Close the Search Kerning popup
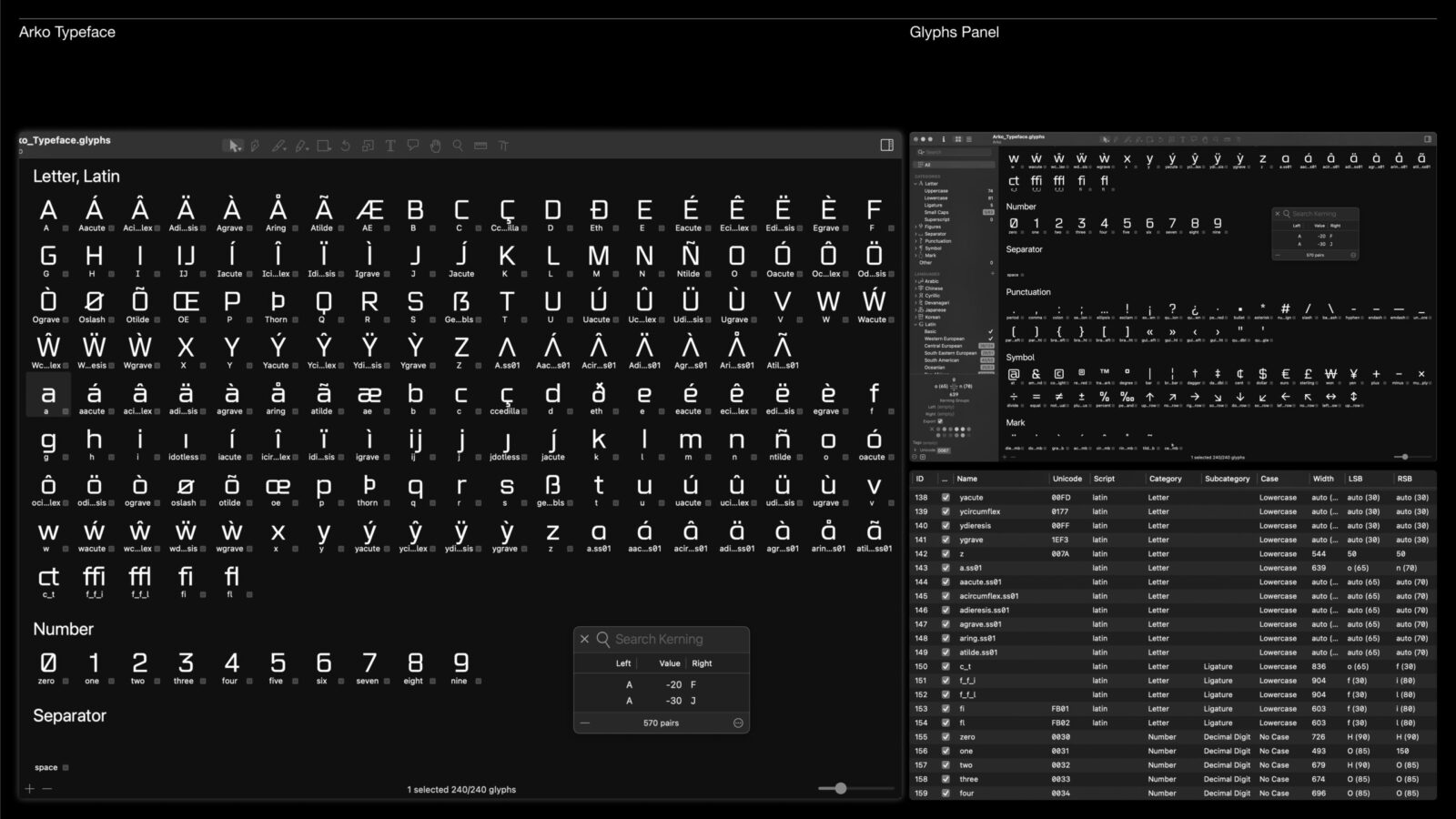This screenshot has width=1456, height=819. [584, 640]
